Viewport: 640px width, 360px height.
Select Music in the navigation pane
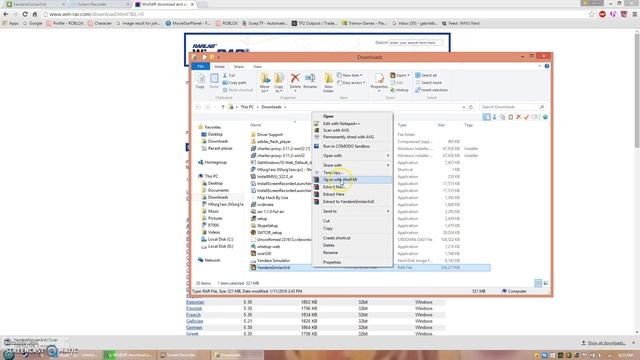tap(213, 211)
